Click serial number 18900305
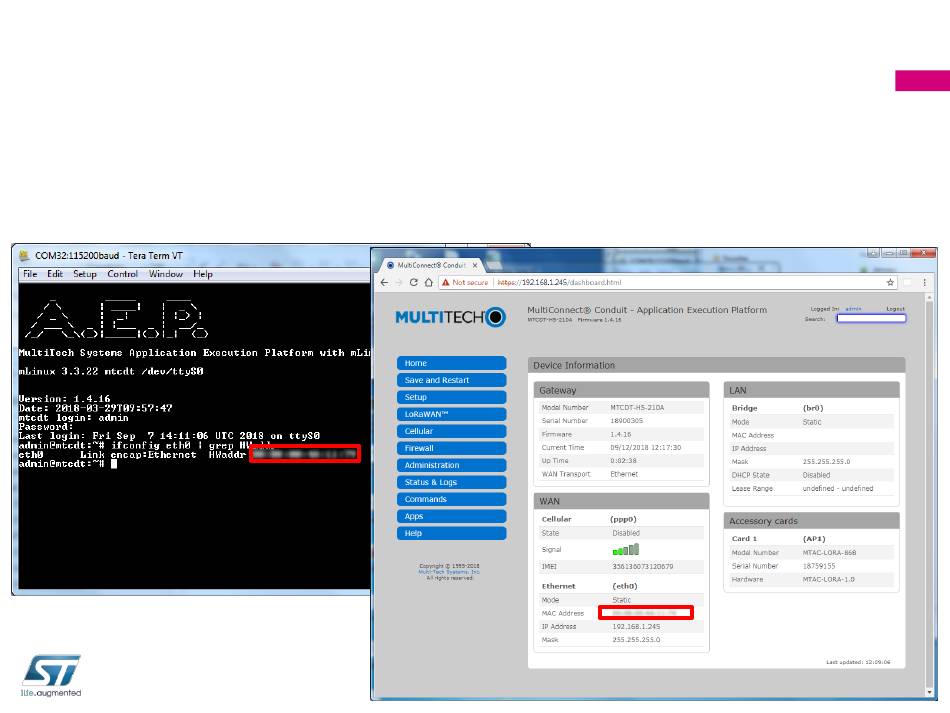The width and height of the screenshot is (950, 713). (x=626, y=420)
